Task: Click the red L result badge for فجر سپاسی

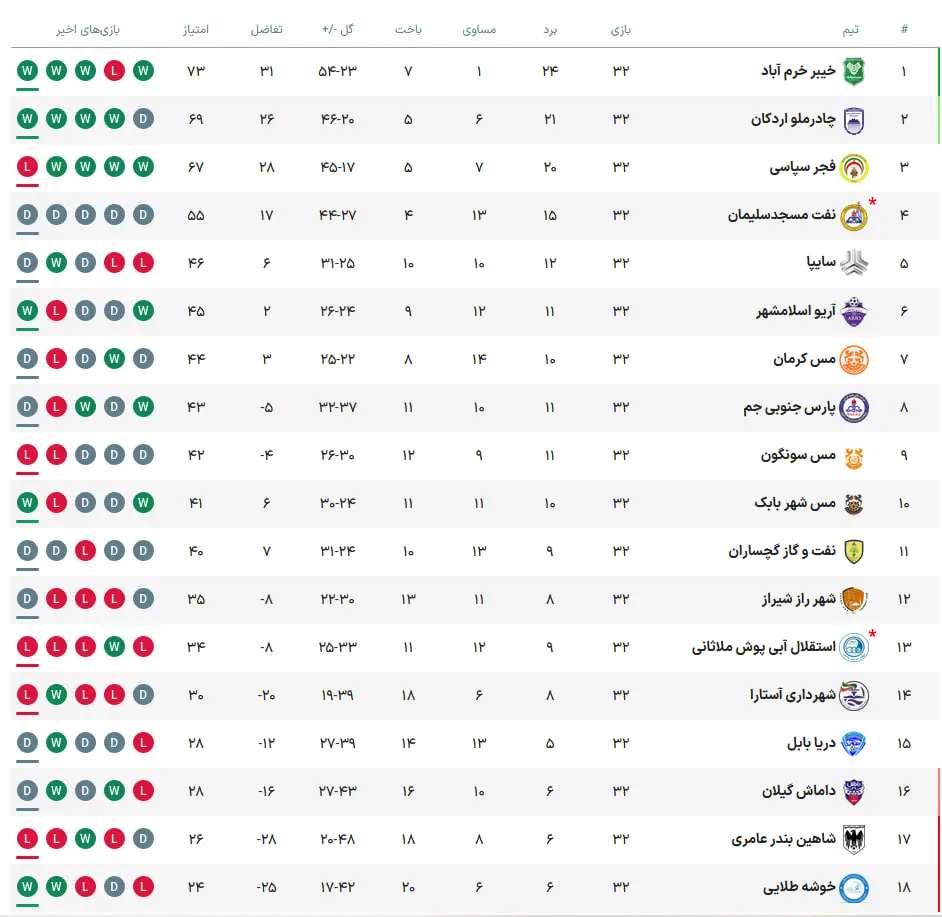Action: click(x=27, y=167)
